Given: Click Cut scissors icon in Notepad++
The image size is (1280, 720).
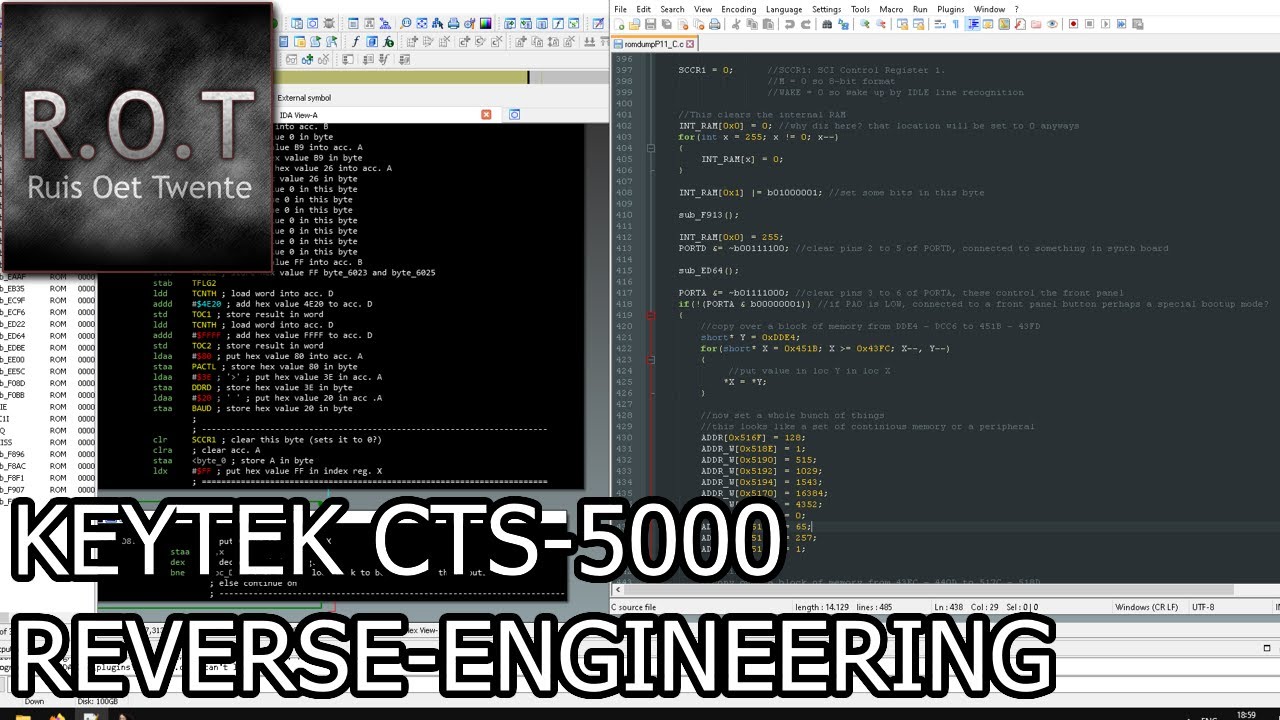Looking at the screenshot, I should [736, 23].
